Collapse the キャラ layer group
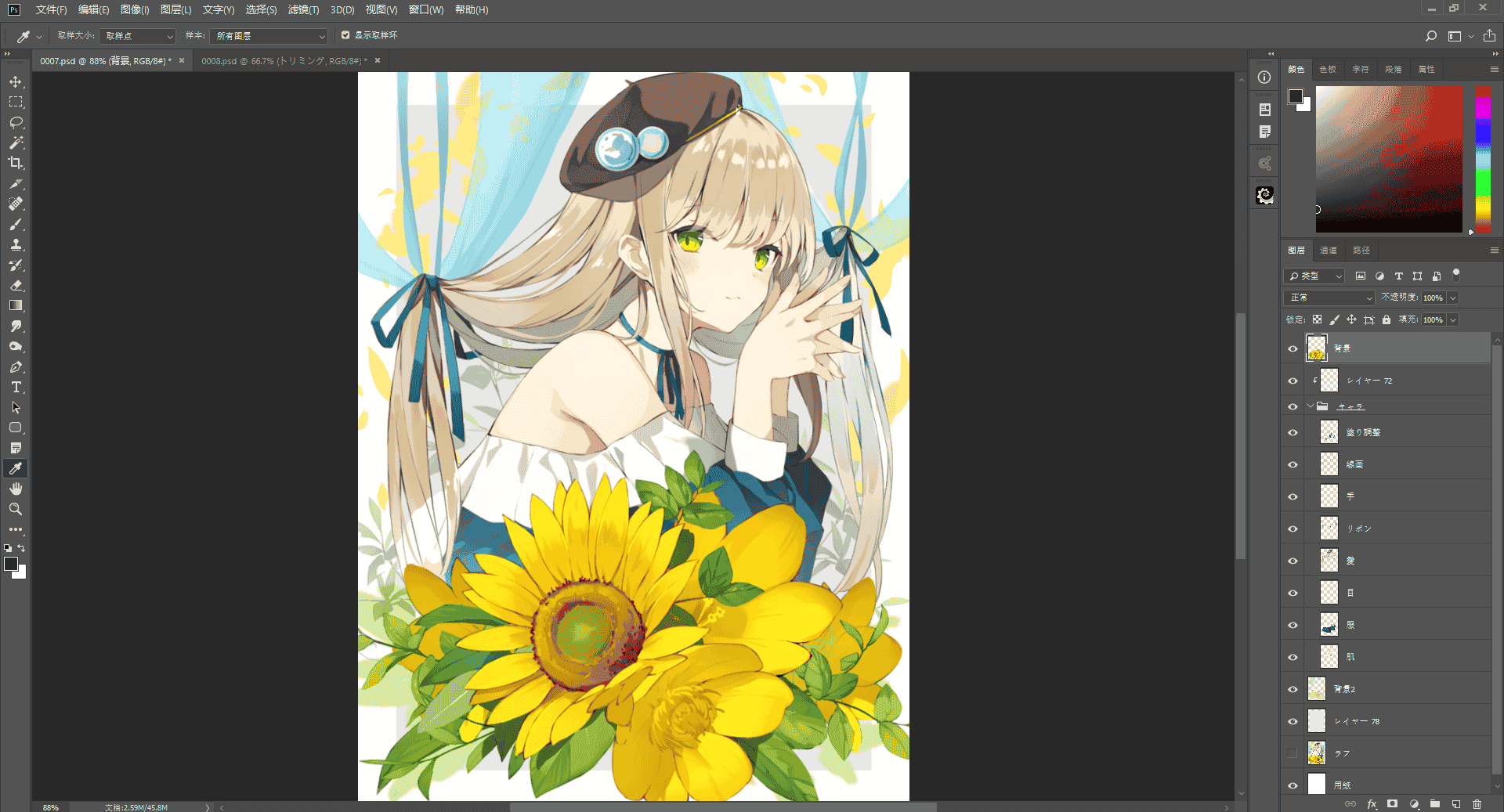 point(1310,406)
